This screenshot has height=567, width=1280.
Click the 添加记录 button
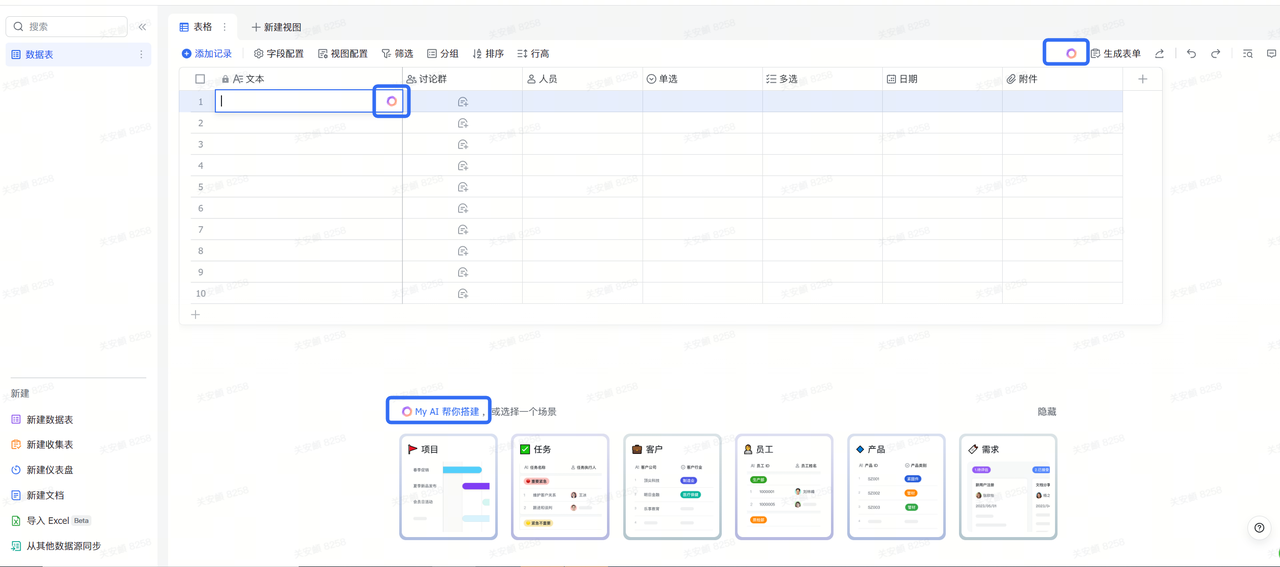pos(206,54)
